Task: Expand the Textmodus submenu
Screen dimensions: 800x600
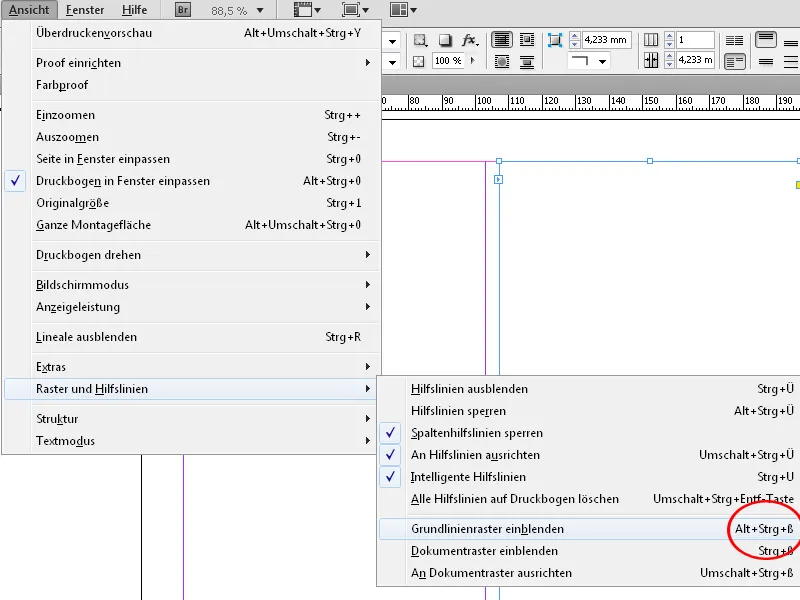Action: pyautogui.click(x=192, y=441)
